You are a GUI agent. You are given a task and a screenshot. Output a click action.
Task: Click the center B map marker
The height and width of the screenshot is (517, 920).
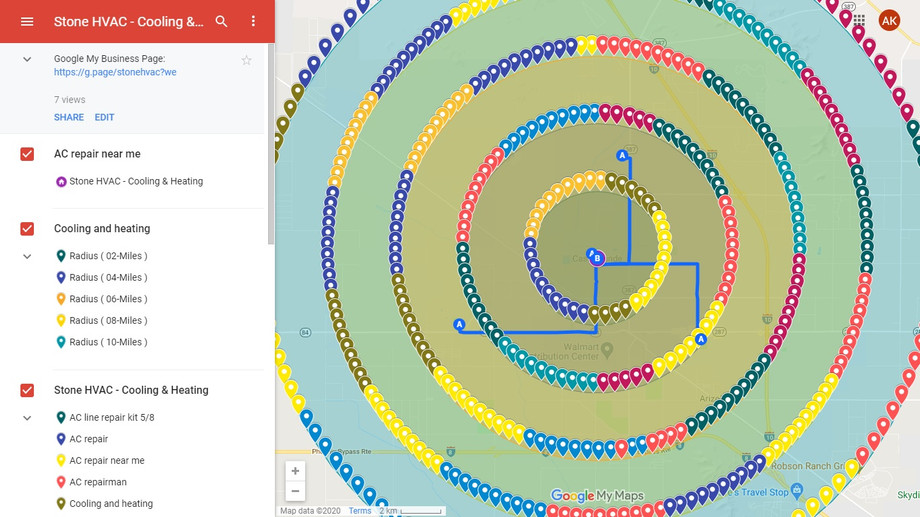coord(597,258)
